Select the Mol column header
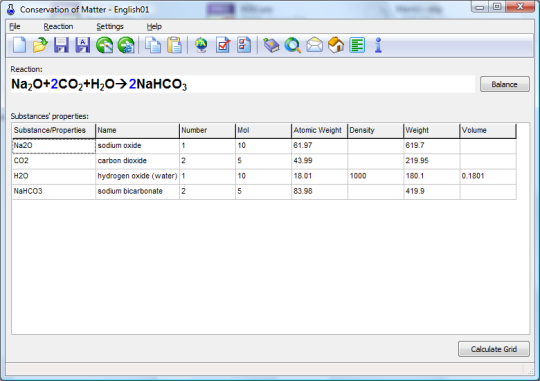 [x=264, y=131]
